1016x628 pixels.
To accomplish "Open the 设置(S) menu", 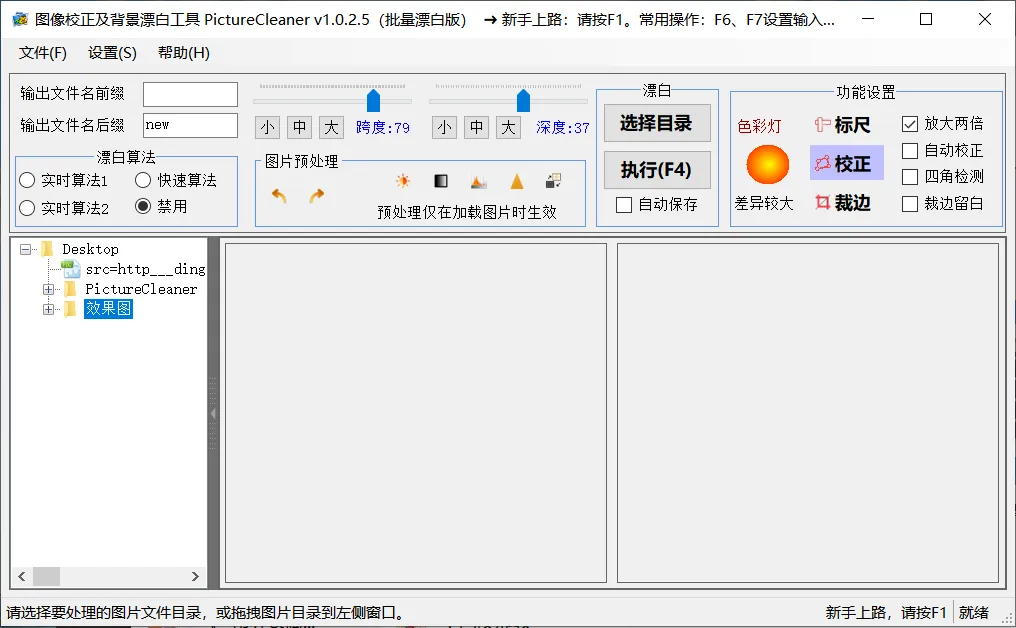I will click(x=112, y=52).
